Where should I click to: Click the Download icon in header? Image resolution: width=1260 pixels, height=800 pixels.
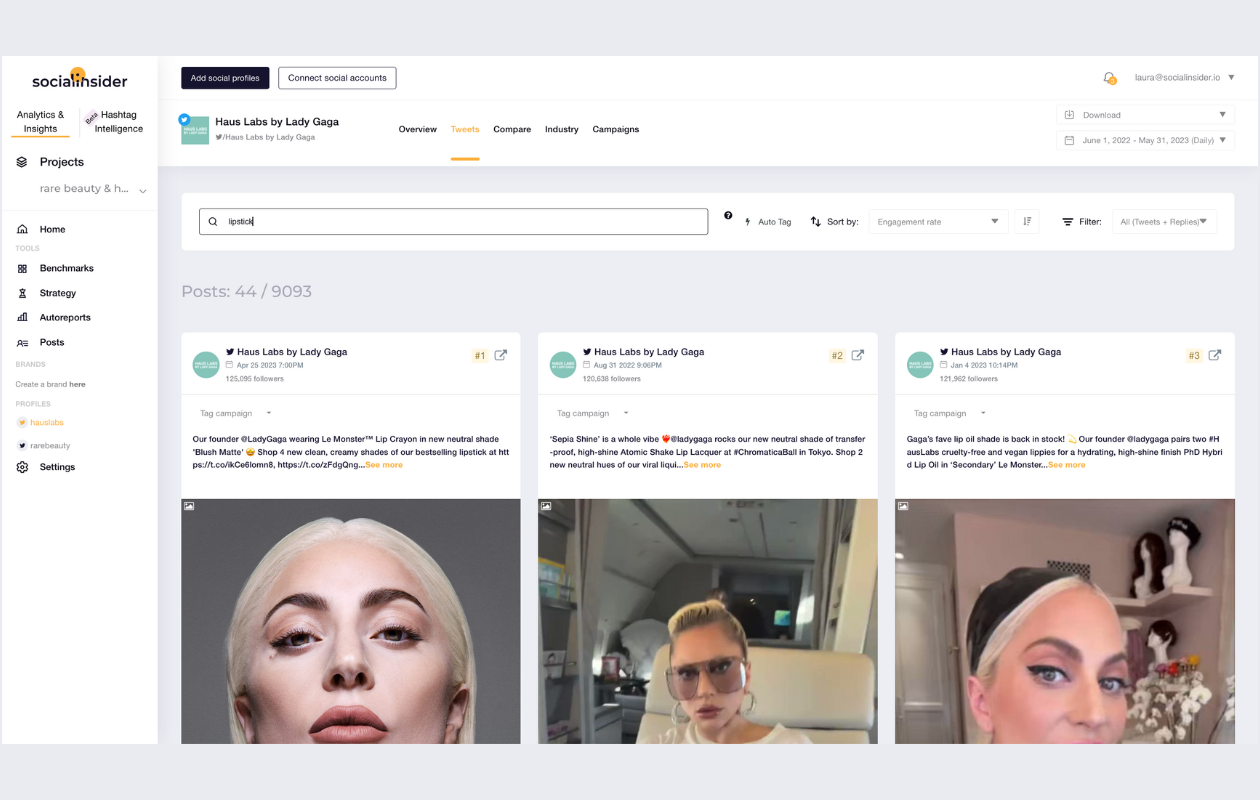click(1069, 115)
